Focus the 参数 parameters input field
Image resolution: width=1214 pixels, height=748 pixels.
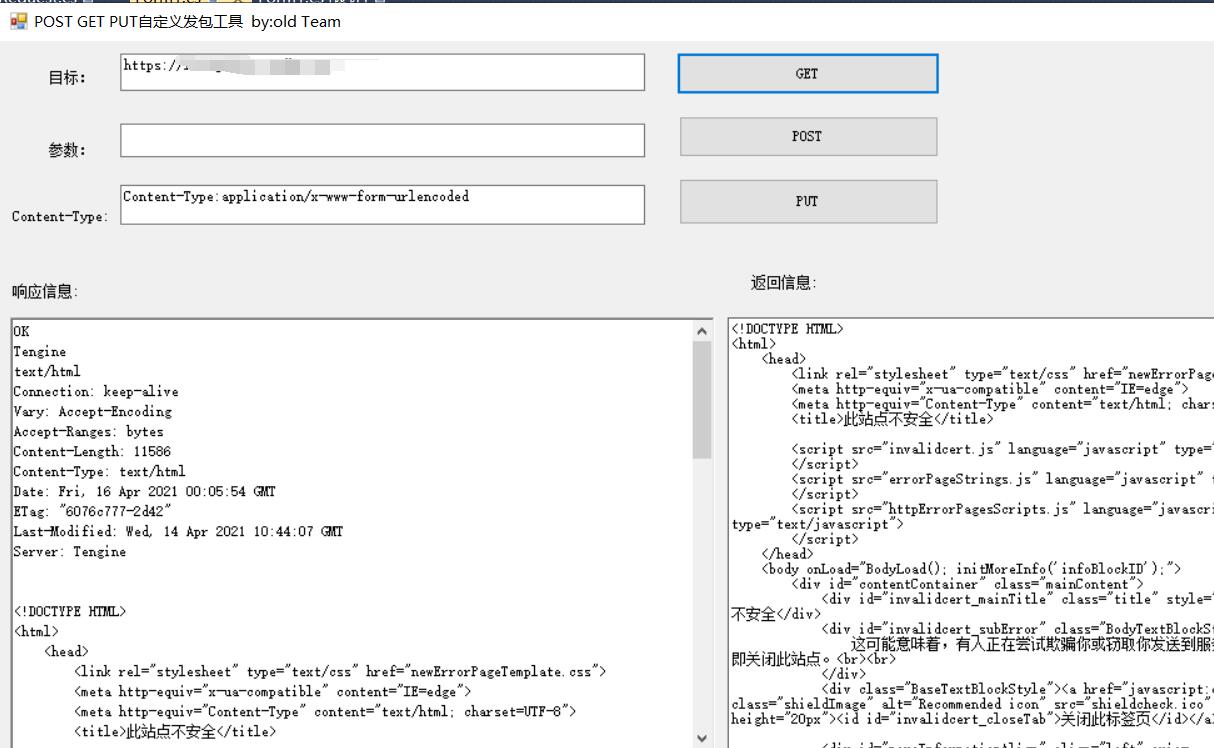(x=382, y=140)
